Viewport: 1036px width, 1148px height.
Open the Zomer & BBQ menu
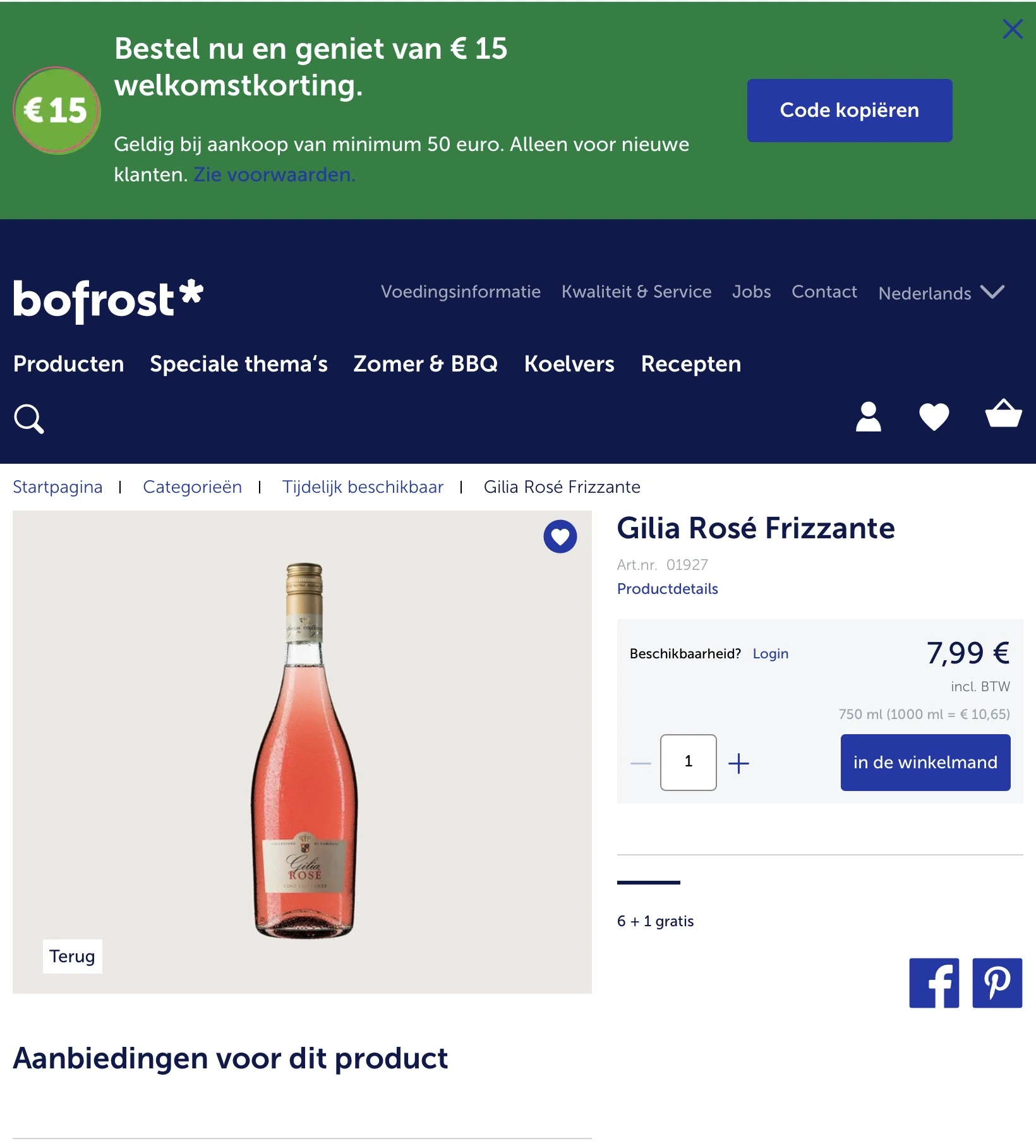[425, 364]
